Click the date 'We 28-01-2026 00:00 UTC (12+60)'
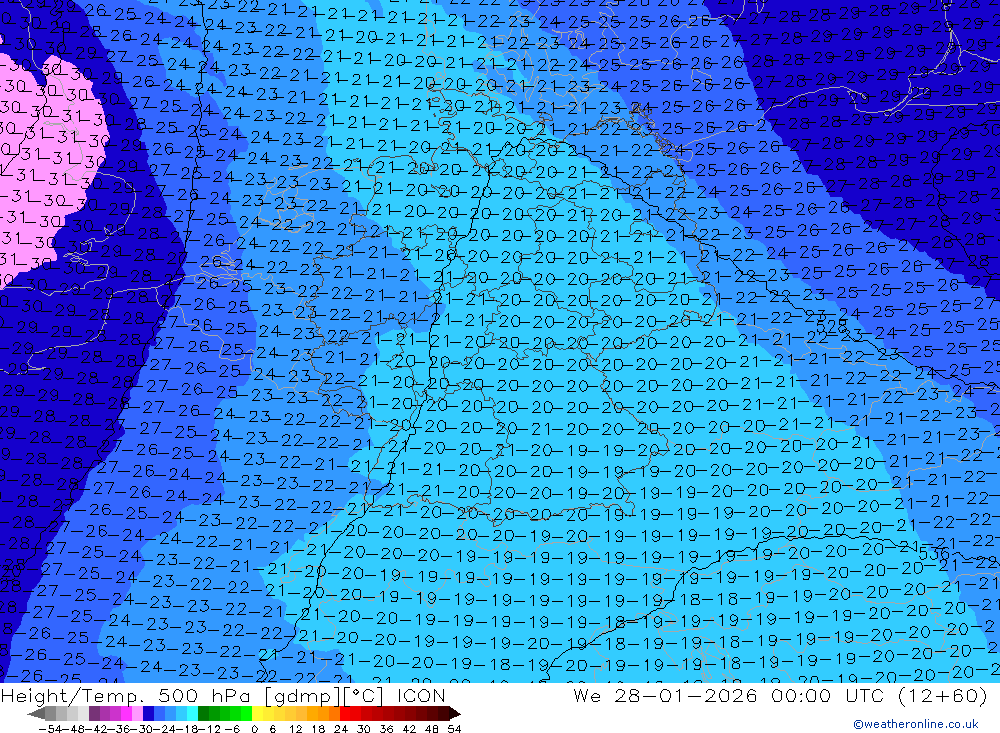1000x733 pixels. click(780, 695)
